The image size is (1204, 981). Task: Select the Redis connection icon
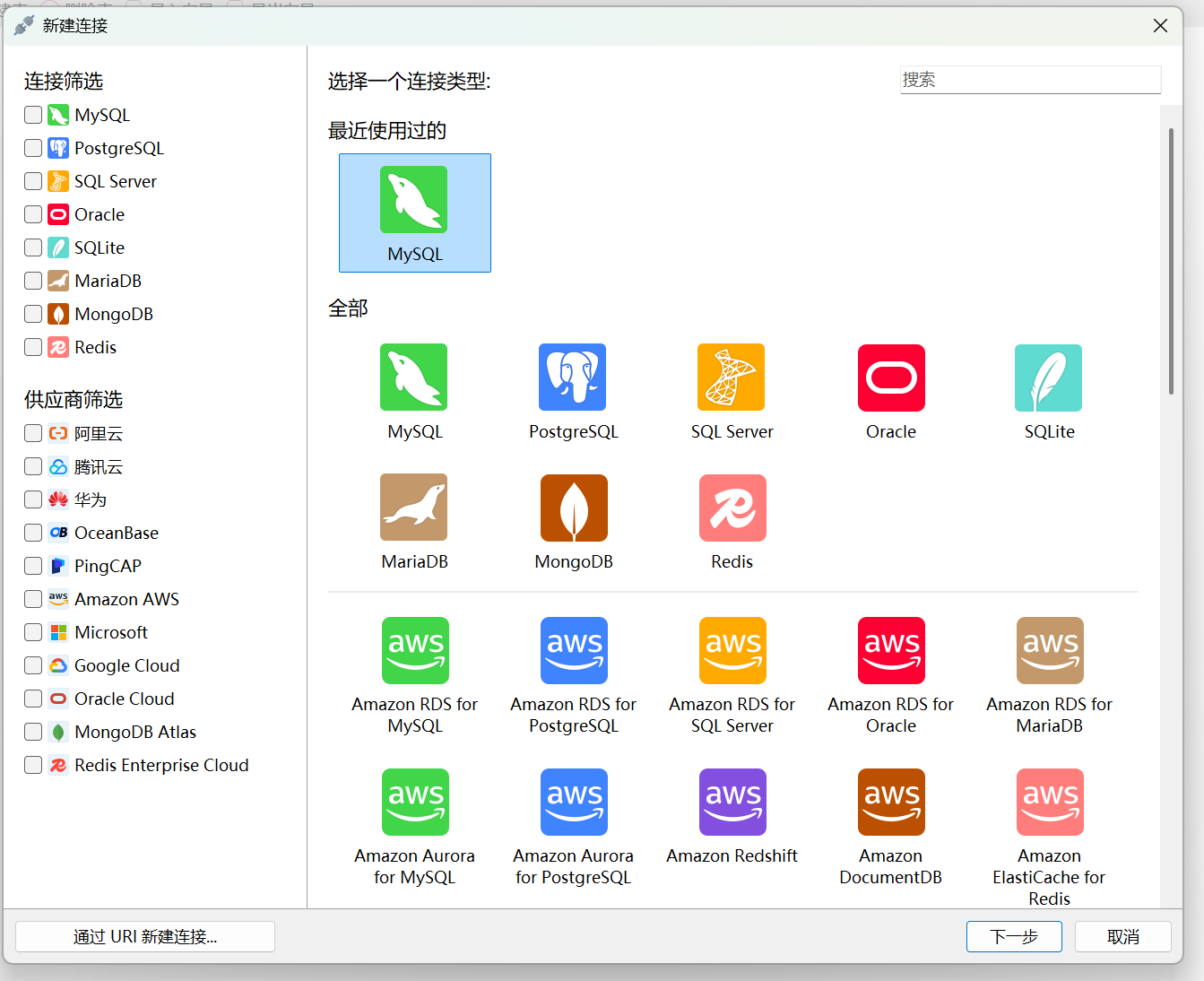(x=732, y=508)
